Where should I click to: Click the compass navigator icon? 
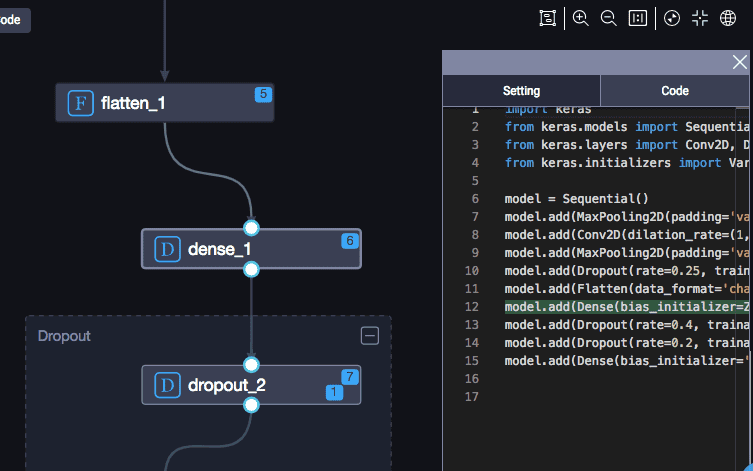pyautogui.click(x=672, y=18)
